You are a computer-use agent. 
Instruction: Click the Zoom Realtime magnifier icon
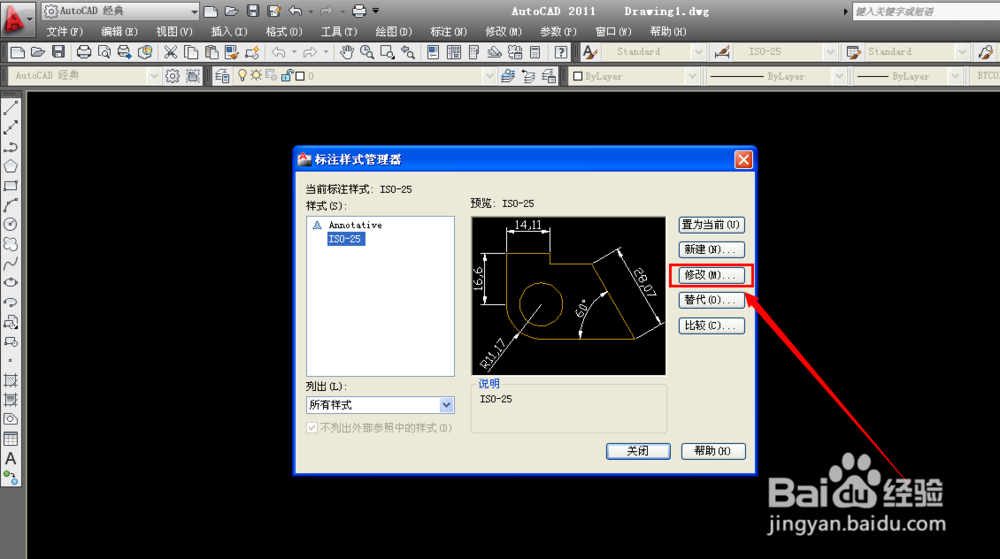pos(367,52)
